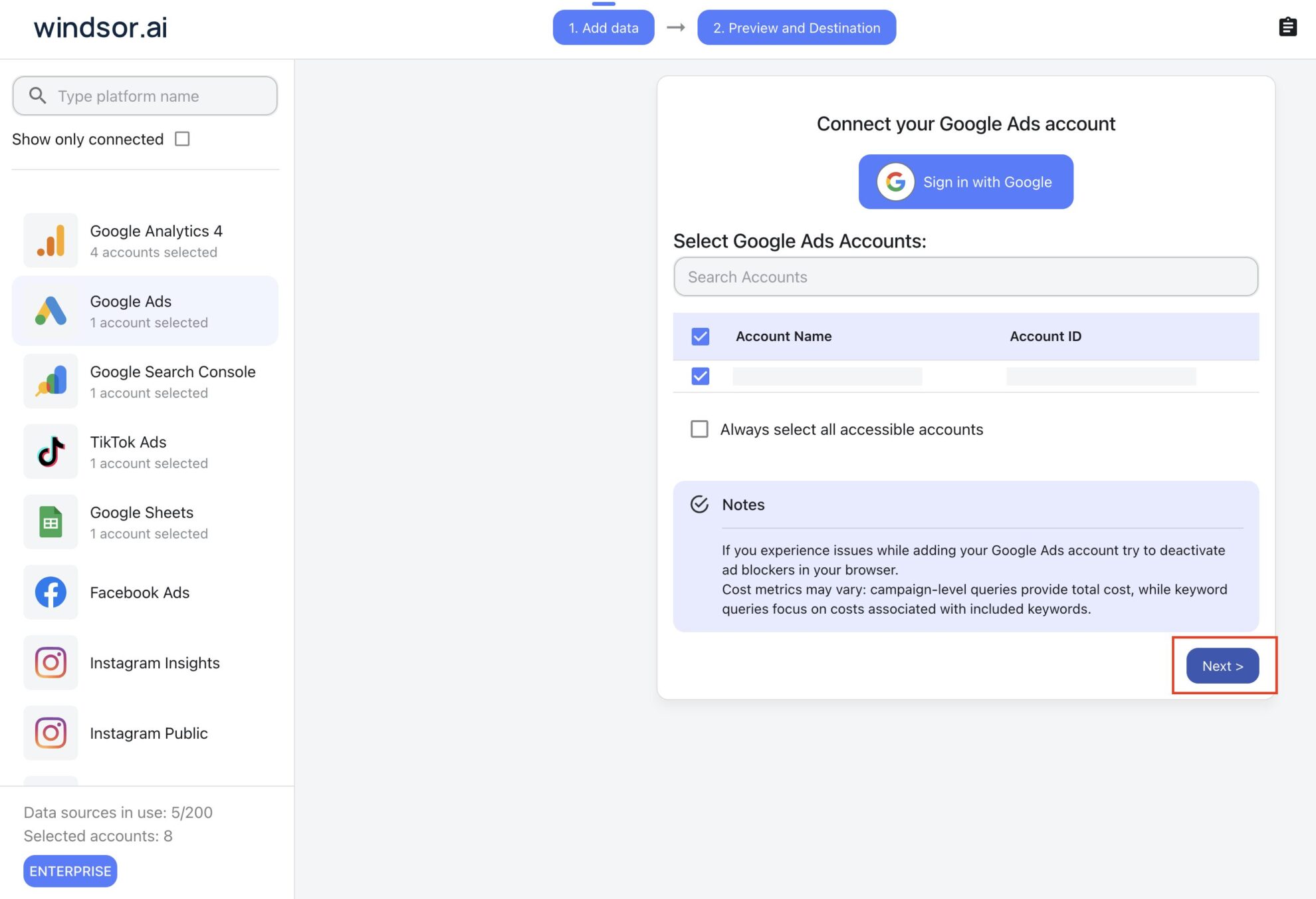
Task: Toggle the Show only connected checkbox
Action: [x=182, y=138]
